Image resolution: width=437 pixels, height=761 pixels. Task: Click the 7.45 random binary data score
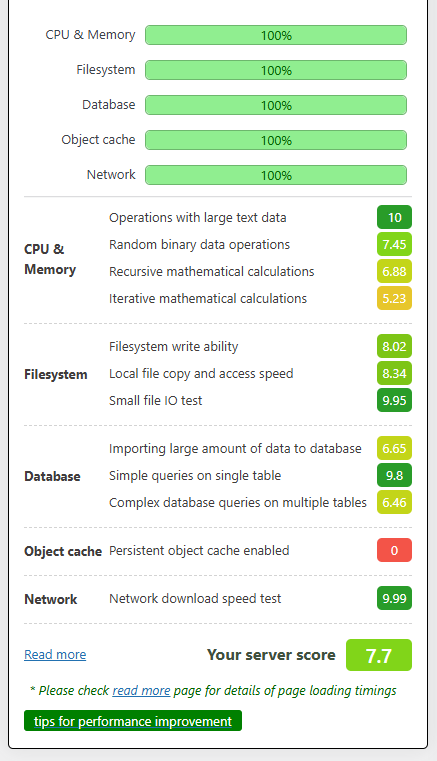coord(394,244)
